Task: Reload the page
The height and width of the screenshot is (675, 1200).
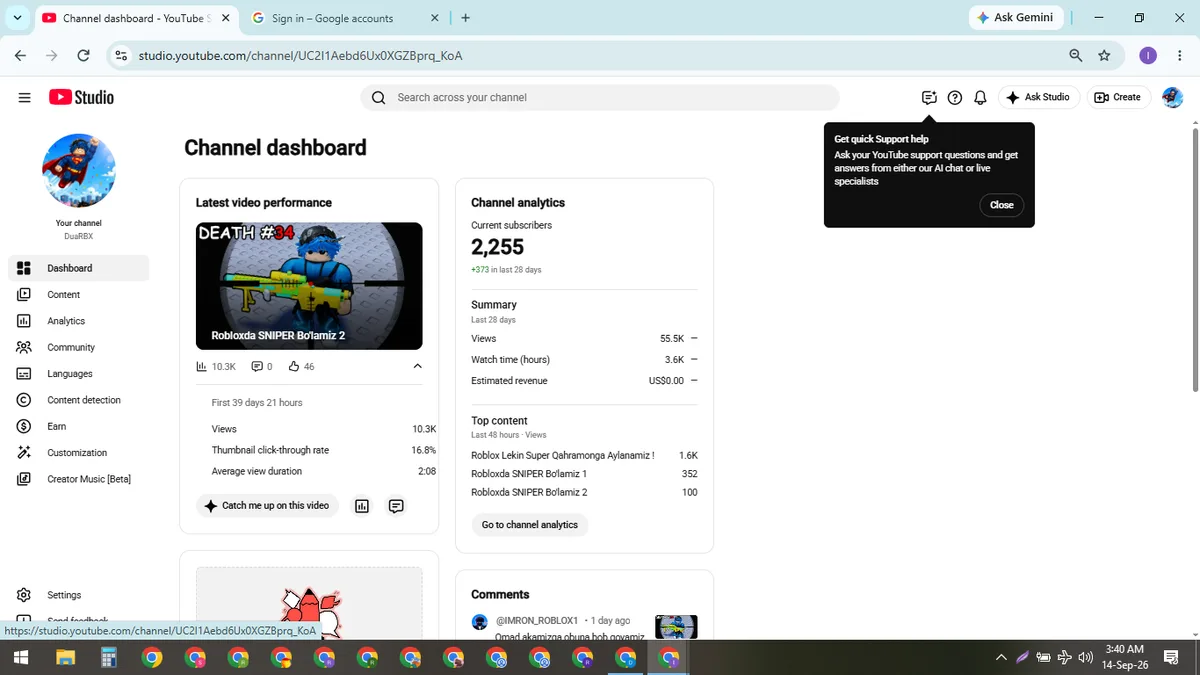Action: [x=83, y=56]
